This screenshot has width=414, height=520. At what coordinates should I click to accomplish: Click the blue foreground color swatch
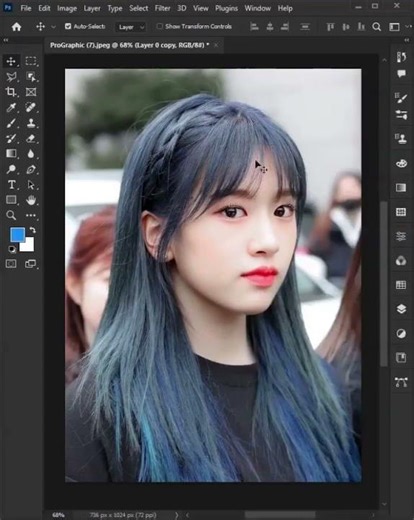[x=17, y=234]
